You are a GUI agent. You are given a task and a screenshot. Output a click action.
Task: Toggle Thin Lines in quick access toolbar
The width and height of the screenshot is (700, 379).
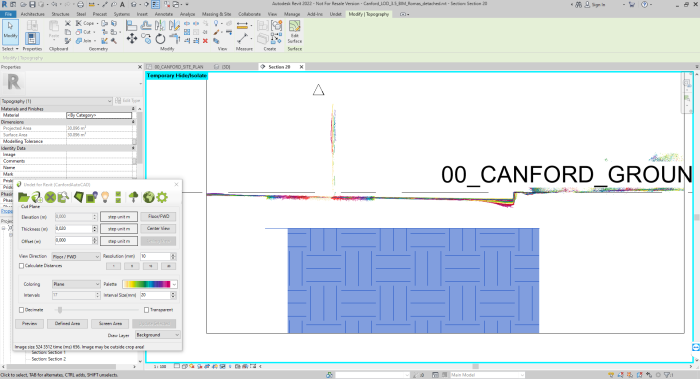155,4
